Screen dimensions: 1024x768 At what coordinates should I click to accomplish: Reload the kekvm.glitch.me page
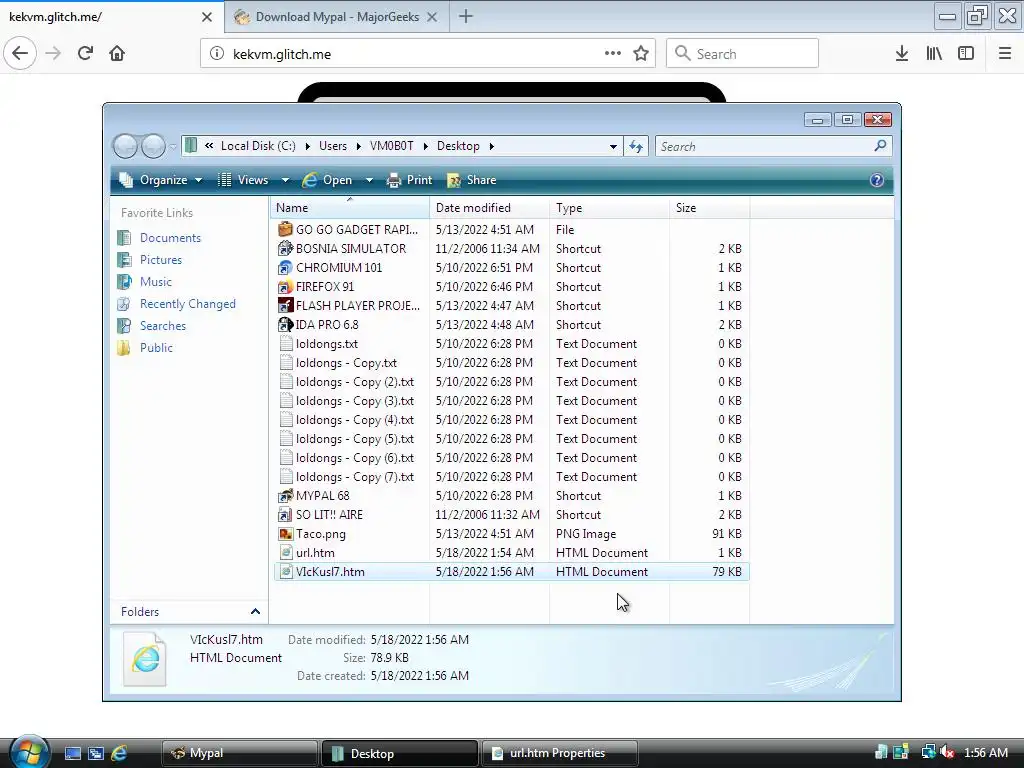[x=85, y=54]
